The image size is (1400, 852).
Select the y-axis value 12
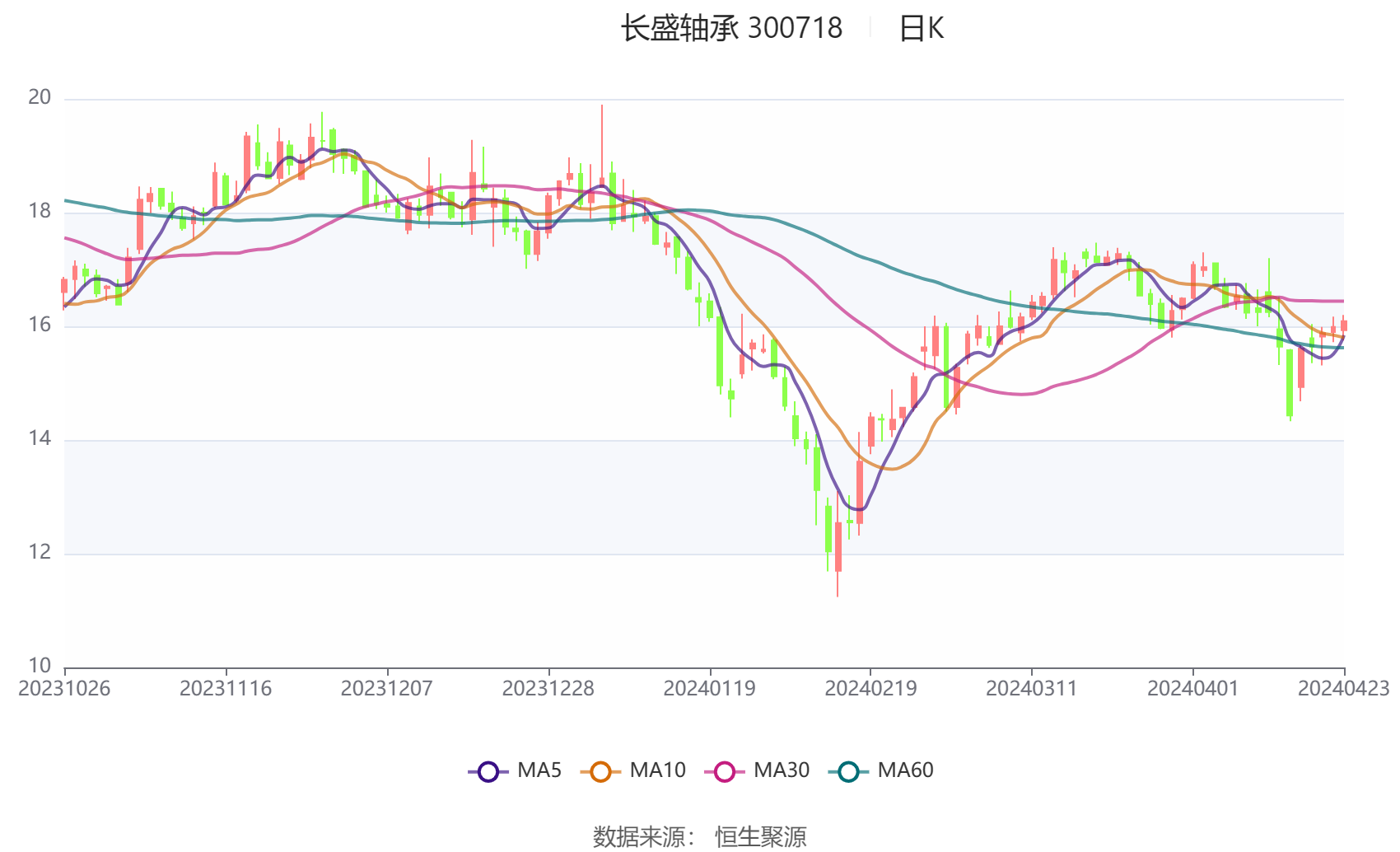[40, 552]
